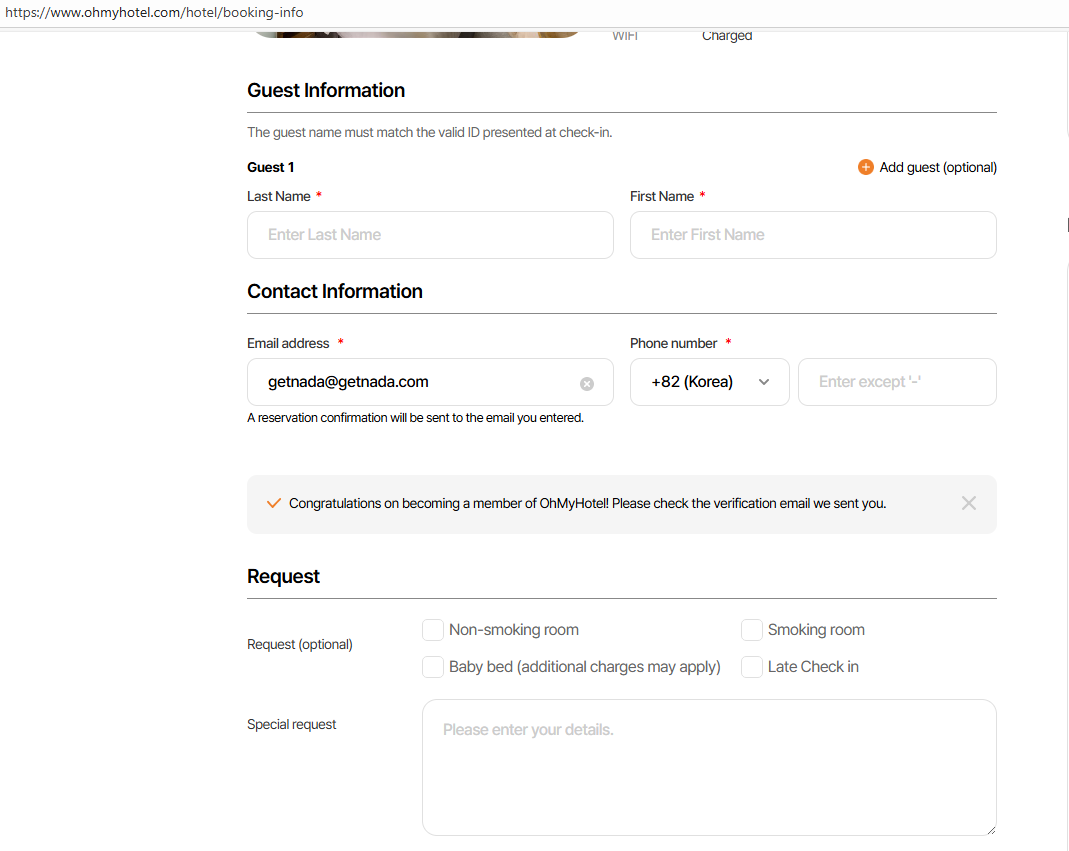Click the hotel thumbnail image at top
The image size is (1069, 851).
click(x=415, y=34)
